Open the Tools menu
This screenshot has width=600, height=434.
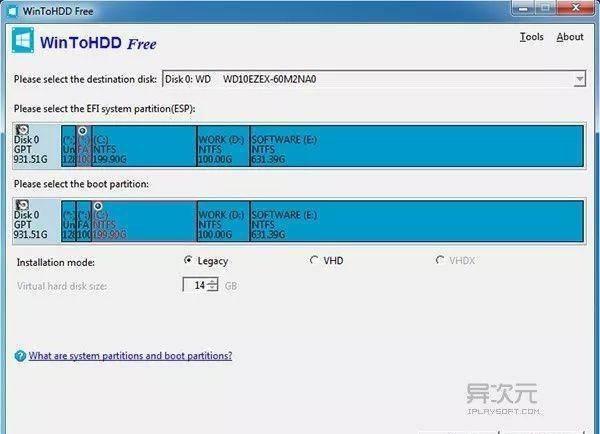pos(532,37)
